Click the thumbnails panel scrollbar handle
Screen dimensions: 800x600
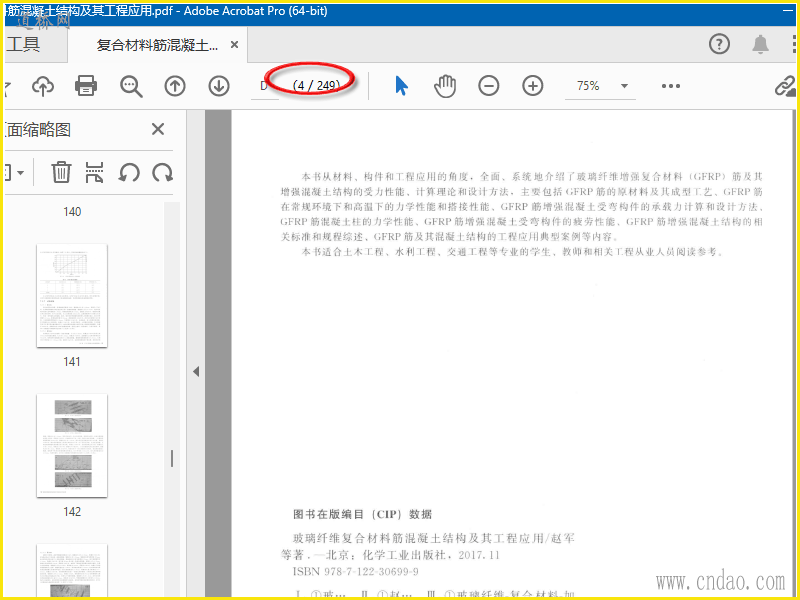[172, 458]
